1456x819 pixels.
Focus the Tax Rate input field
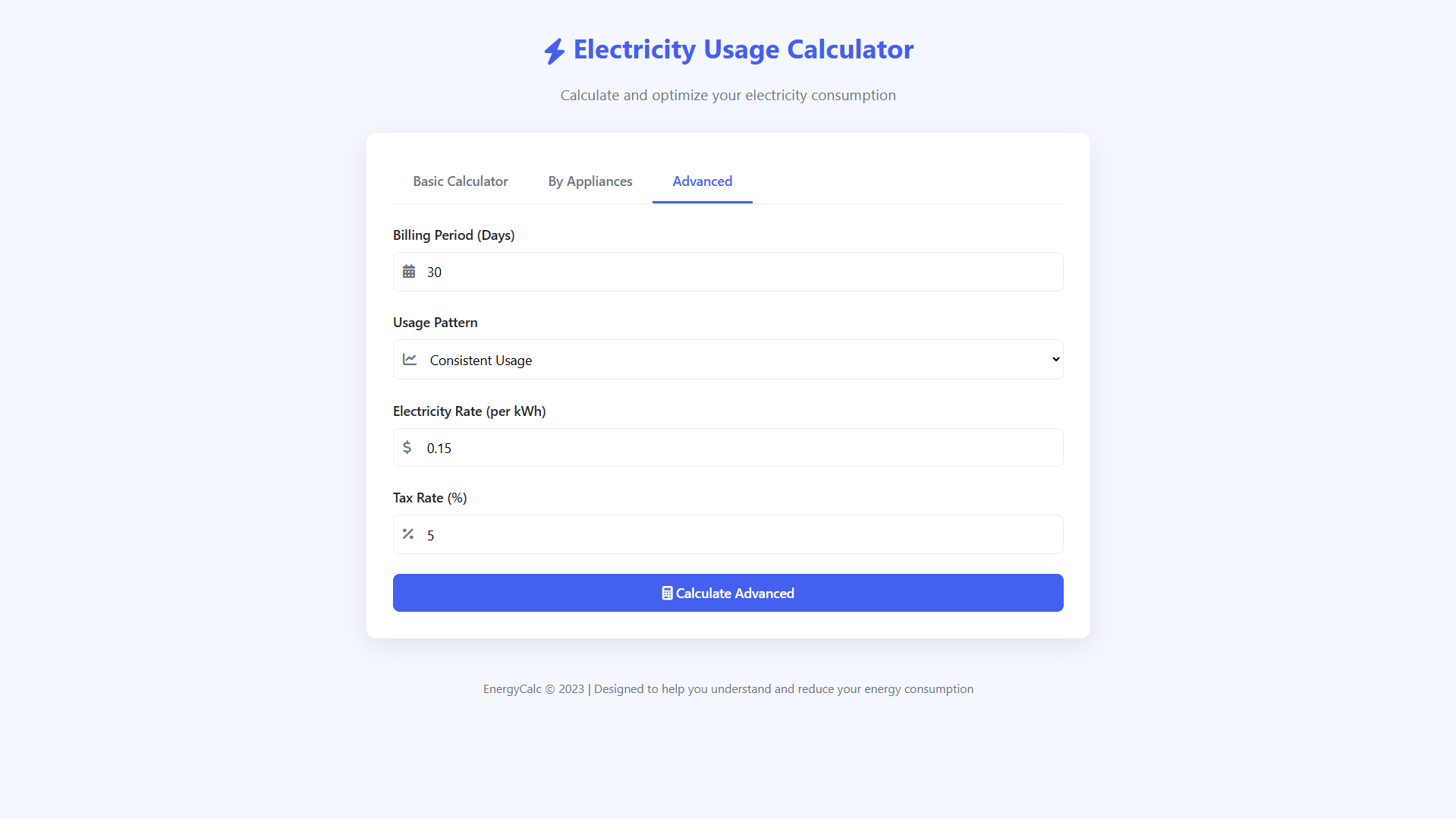[728, 534]
